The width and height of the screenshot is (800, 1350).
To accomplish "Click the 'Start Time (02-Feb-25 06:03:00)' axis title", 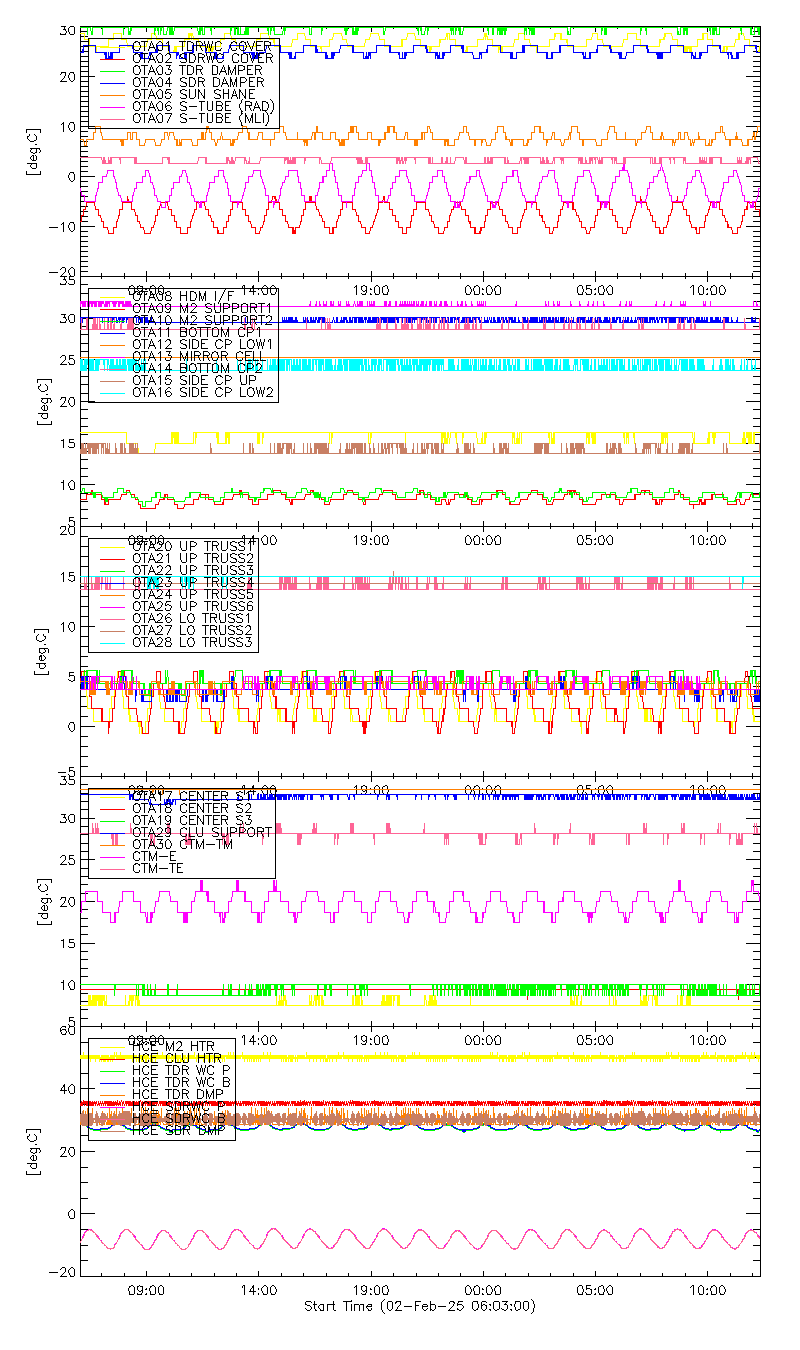I will point(420,1306).
